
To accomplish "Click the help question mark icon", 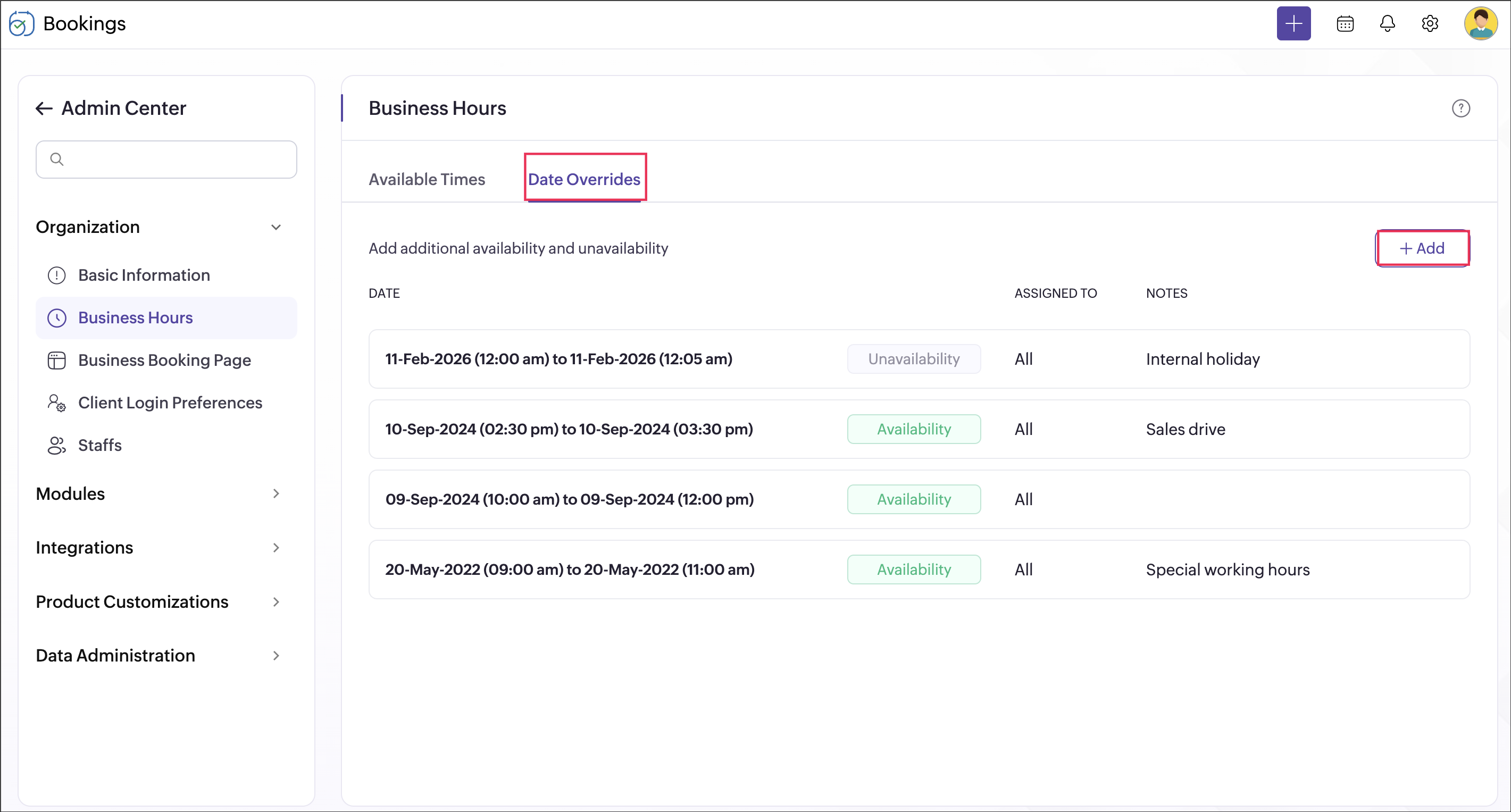I will [1460, 108].
